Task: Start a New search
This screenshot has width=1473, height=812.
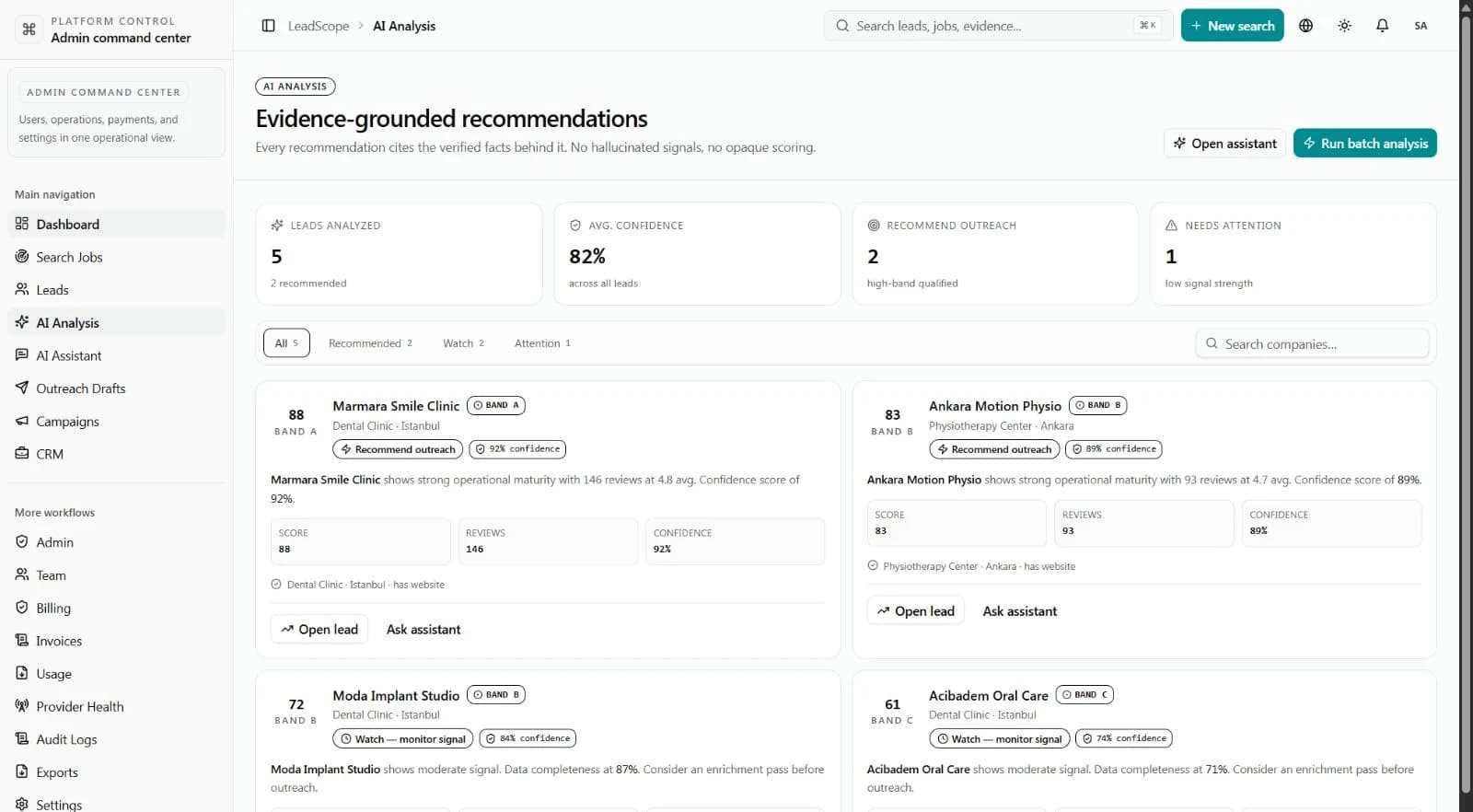Action: click(x=1232, y=26)
